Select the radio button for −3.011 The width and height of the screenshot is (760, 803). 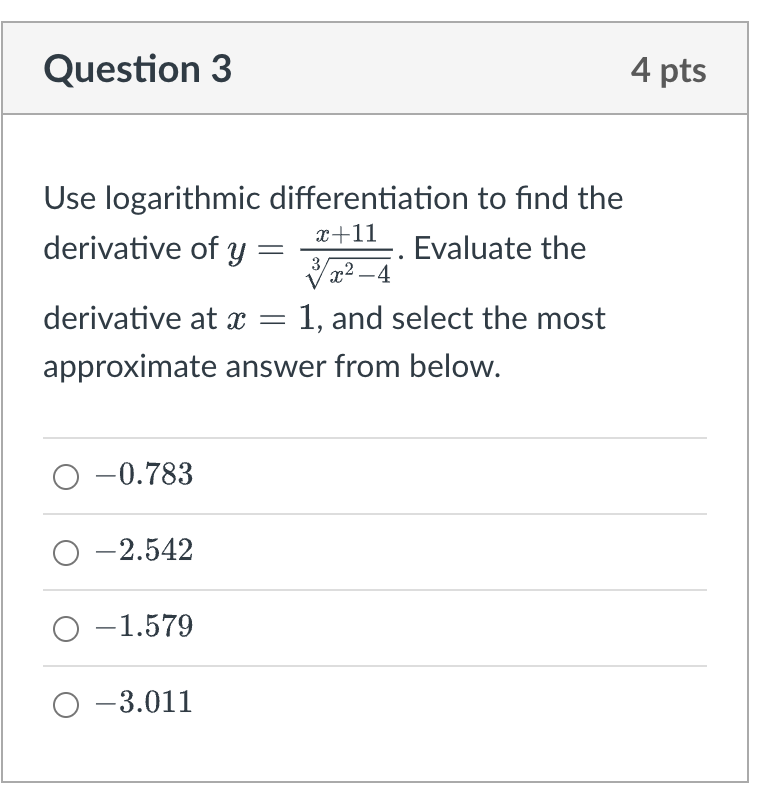(65, 705)
